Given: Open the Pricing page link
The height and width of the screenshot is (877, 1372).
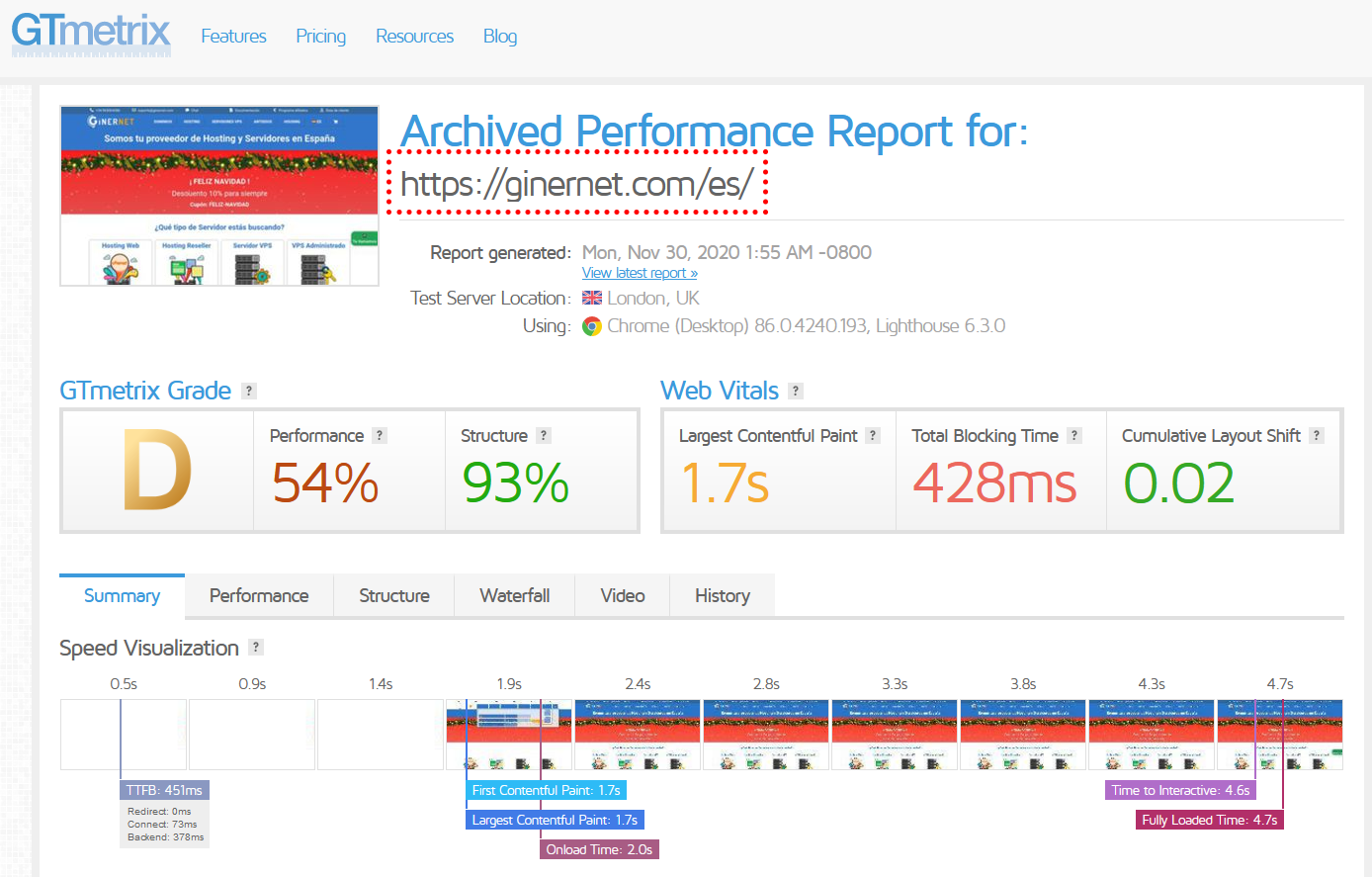Looking at the screenshot, I should tap(321, 37).
